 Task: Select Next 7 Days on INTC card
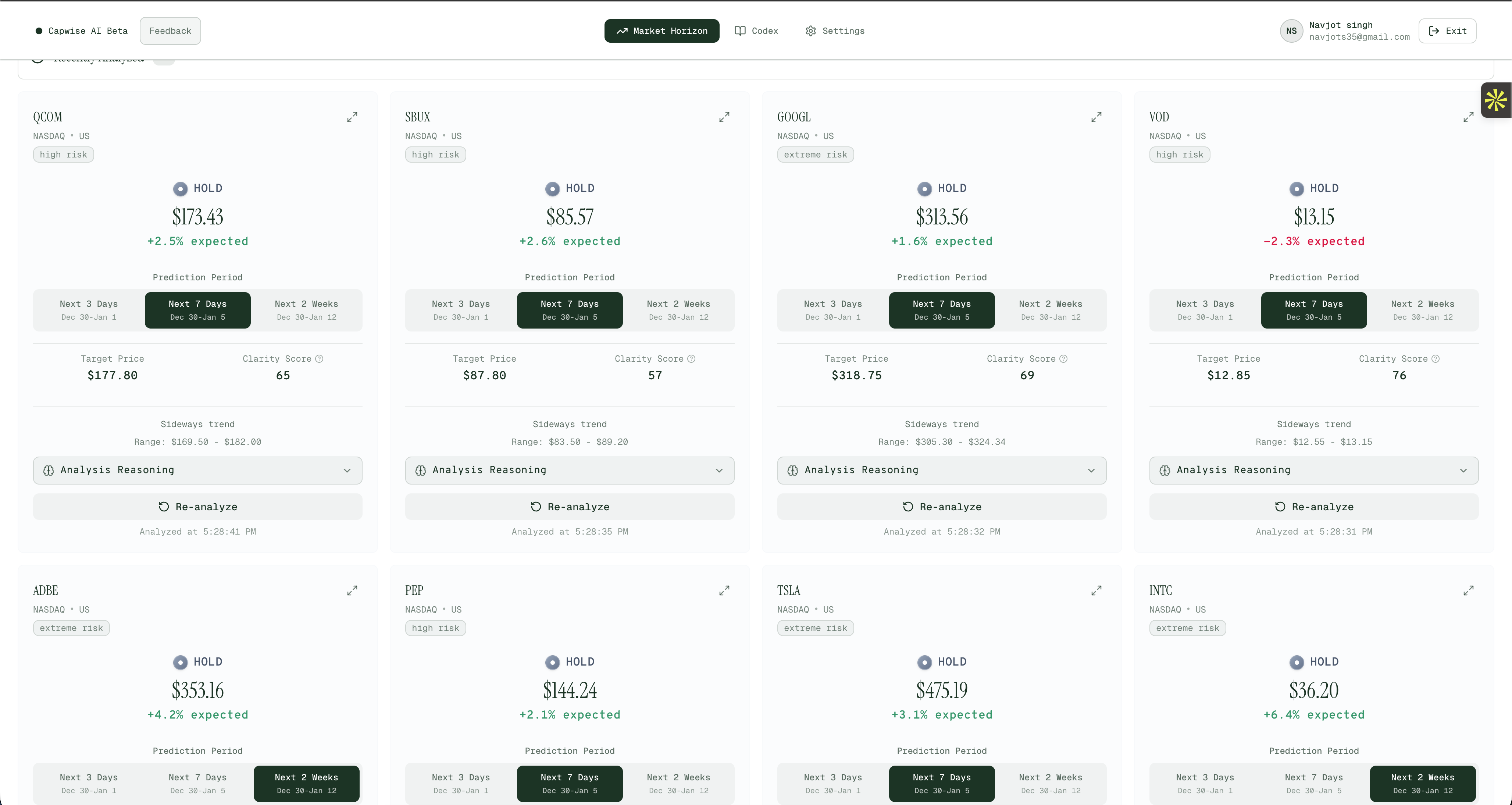[1313, 783]
